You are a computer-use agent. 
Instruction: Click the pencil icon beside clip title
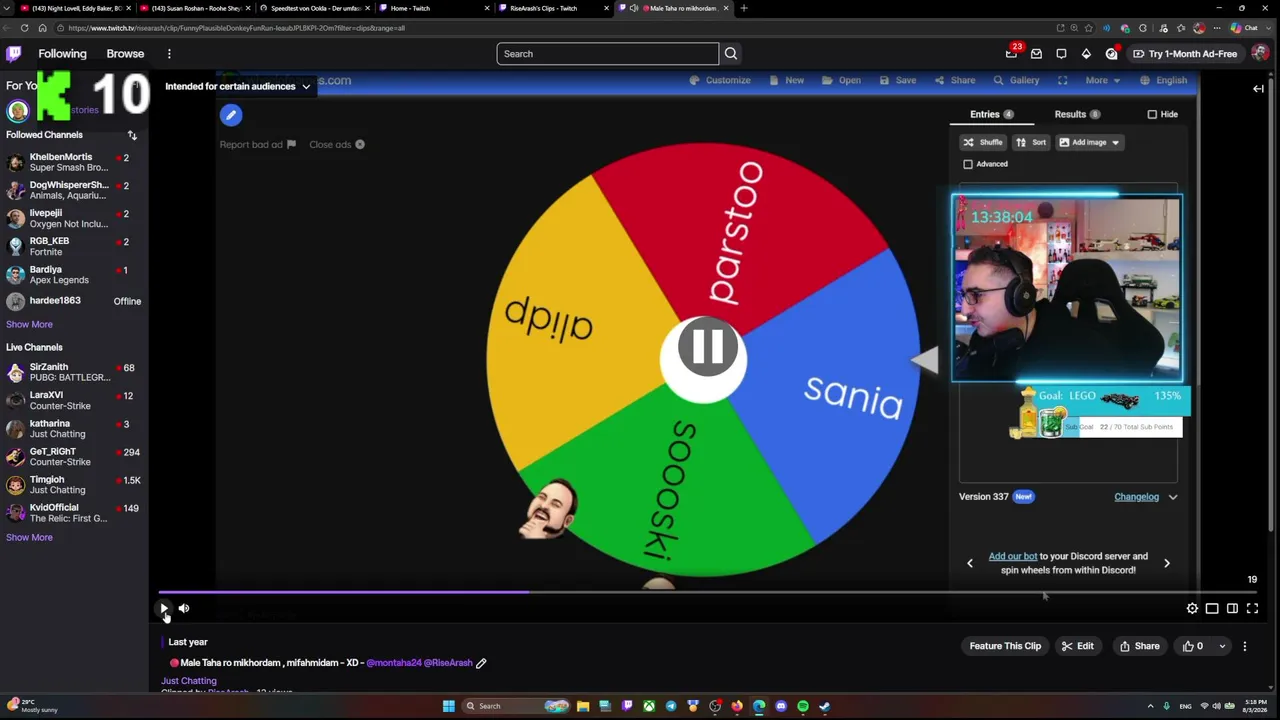[x=481, y=663]
